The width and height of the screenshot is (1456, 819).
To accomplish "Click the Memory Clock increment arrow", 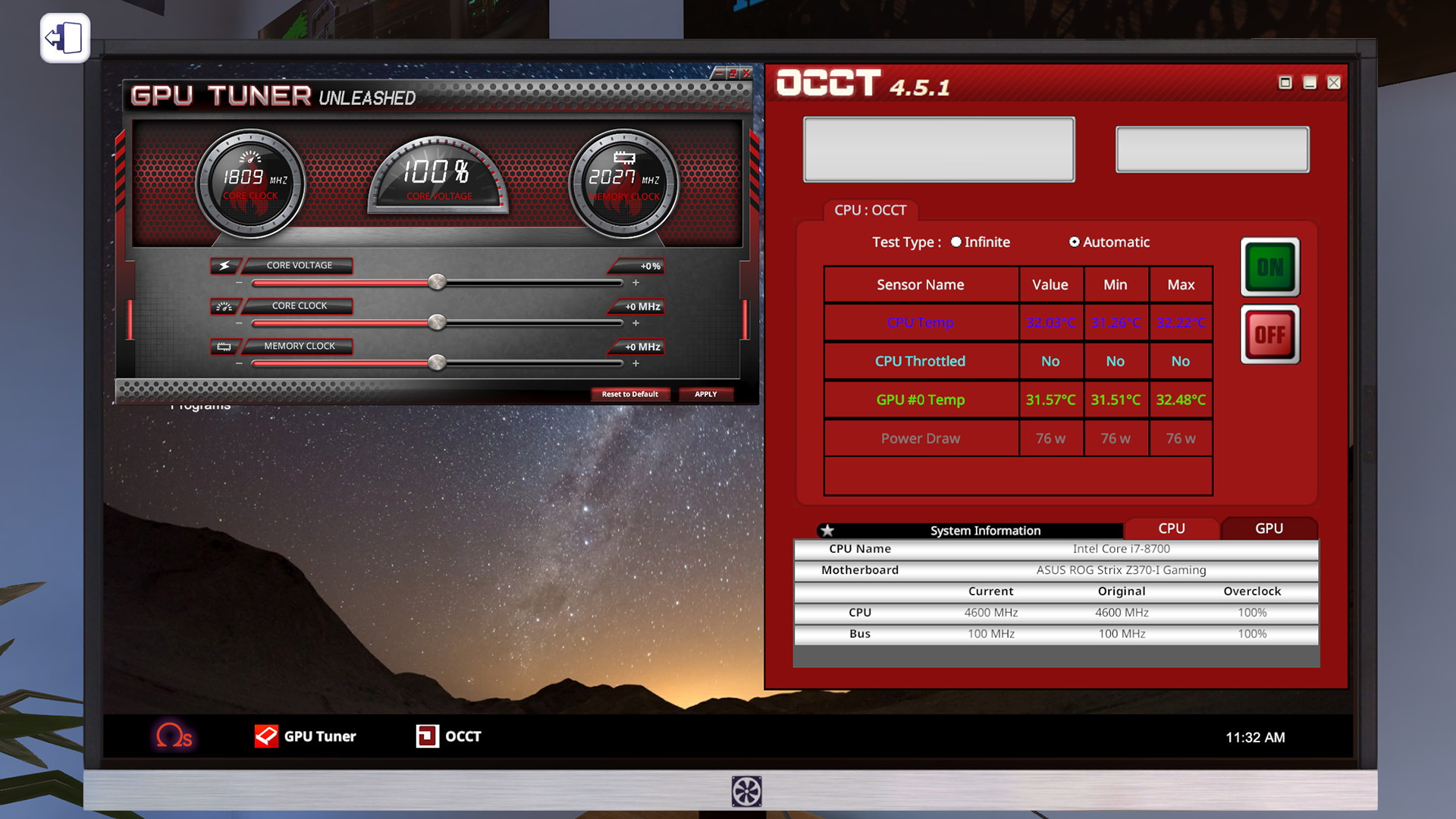I will tap(636, 362).
